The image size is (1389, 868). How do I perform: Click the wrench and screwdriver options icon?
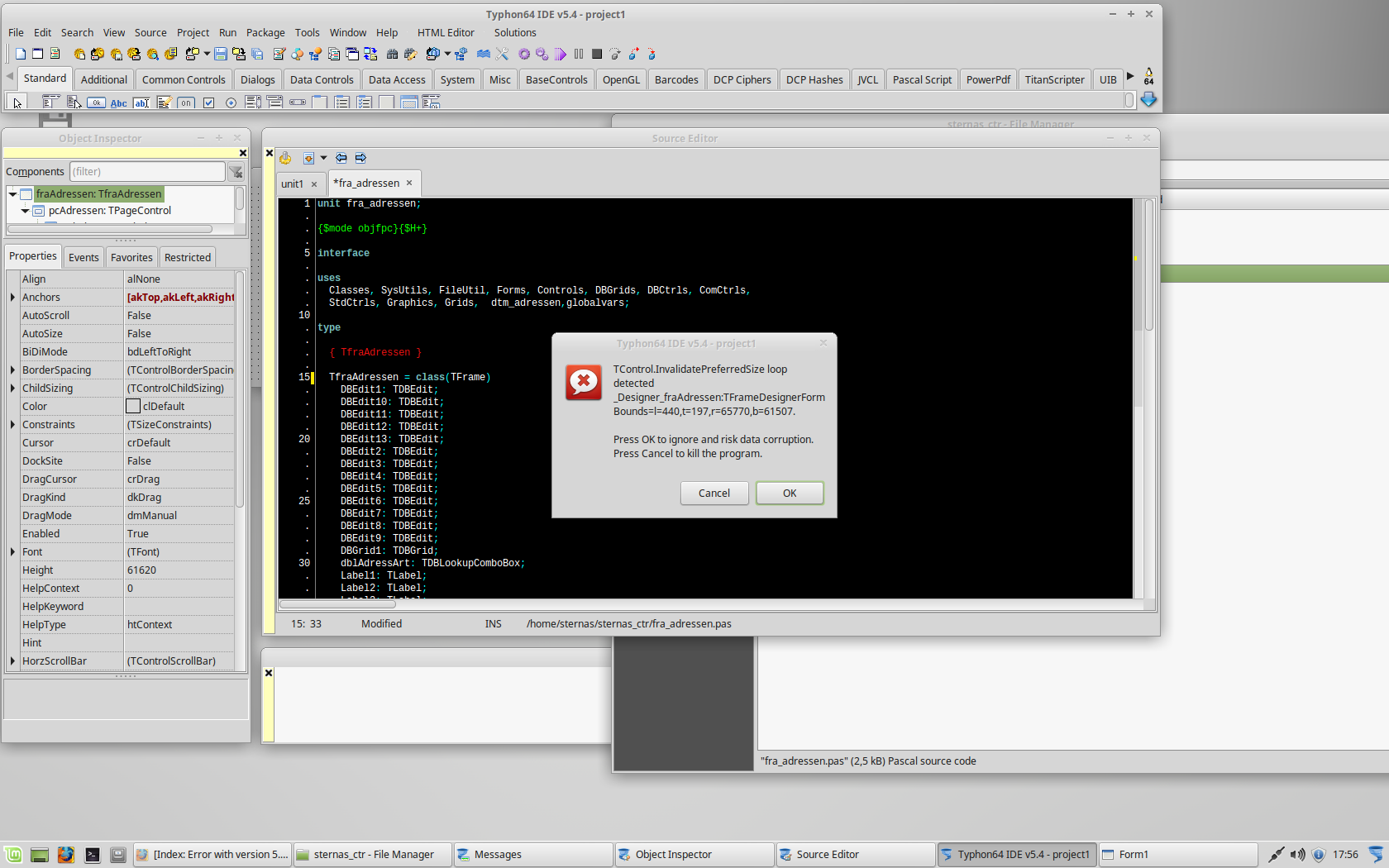(502, 54)
